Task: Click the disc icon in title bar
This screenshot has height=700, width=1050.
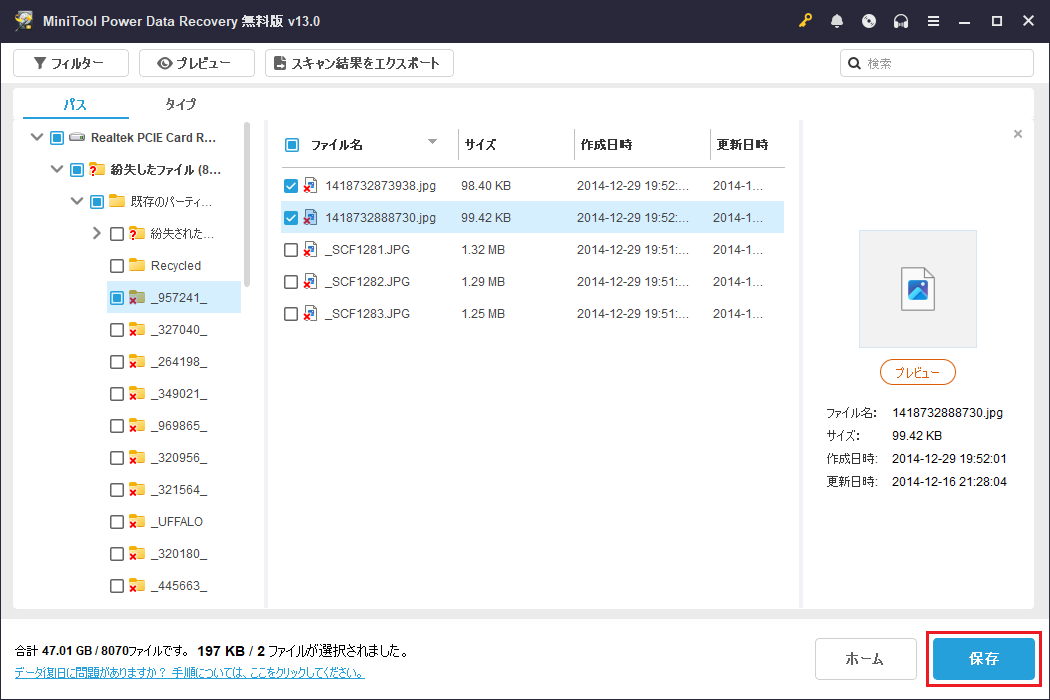Action: pos(869,21)
